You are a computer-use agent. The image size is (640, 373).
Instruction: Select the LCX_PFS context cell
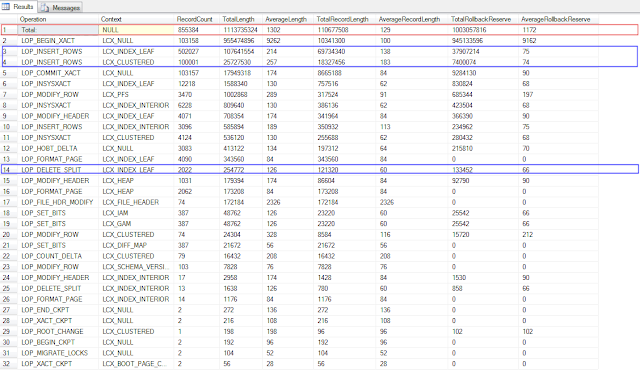136,95
